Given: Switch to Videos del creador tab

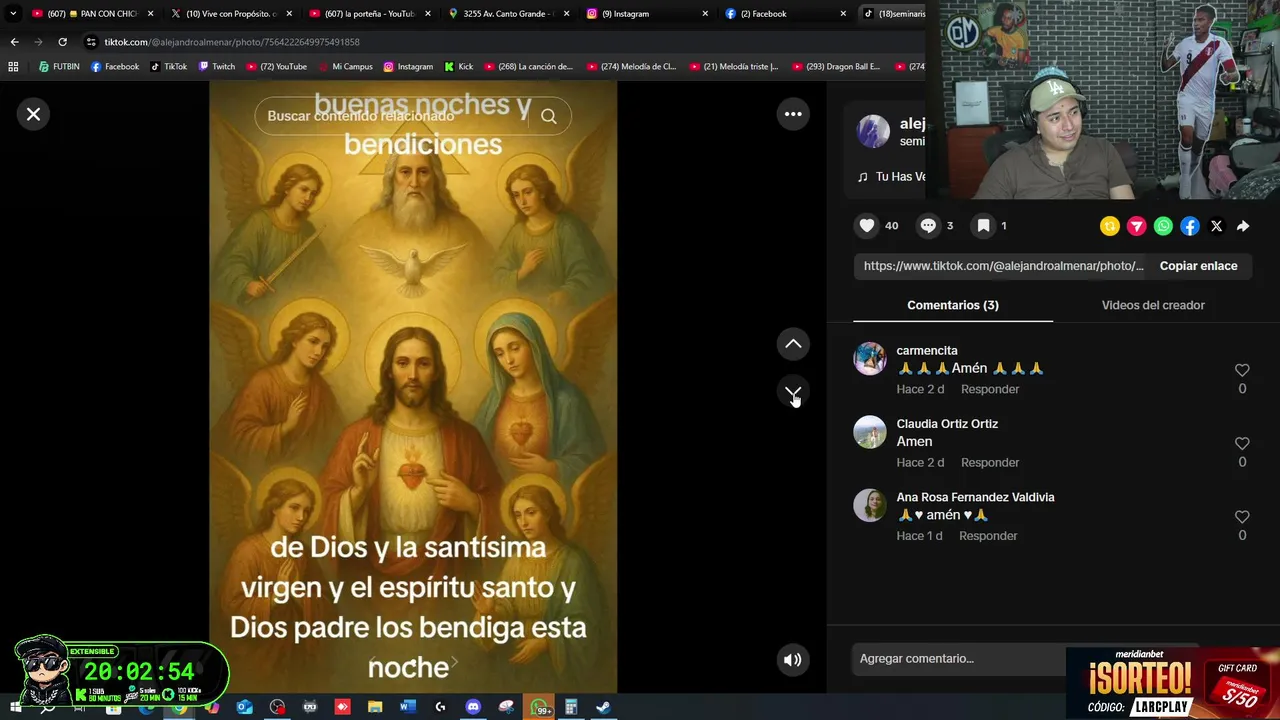Looking at the screenshot, I should [x=1153, y=305].
